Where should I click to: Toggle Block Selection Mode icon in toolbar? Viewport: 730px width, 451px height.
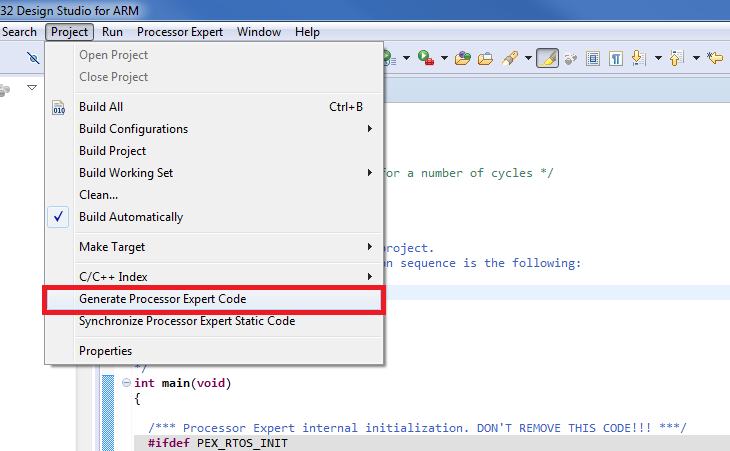pyautogui.click(x=593, y=58)
